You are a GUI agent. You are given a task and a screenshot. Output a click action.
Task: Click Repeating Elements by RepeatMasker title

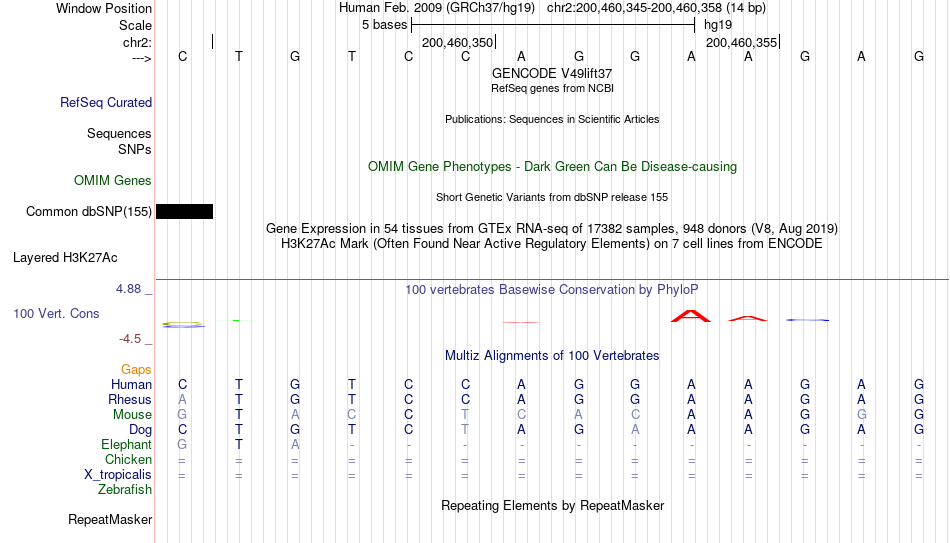pos(552,505)
